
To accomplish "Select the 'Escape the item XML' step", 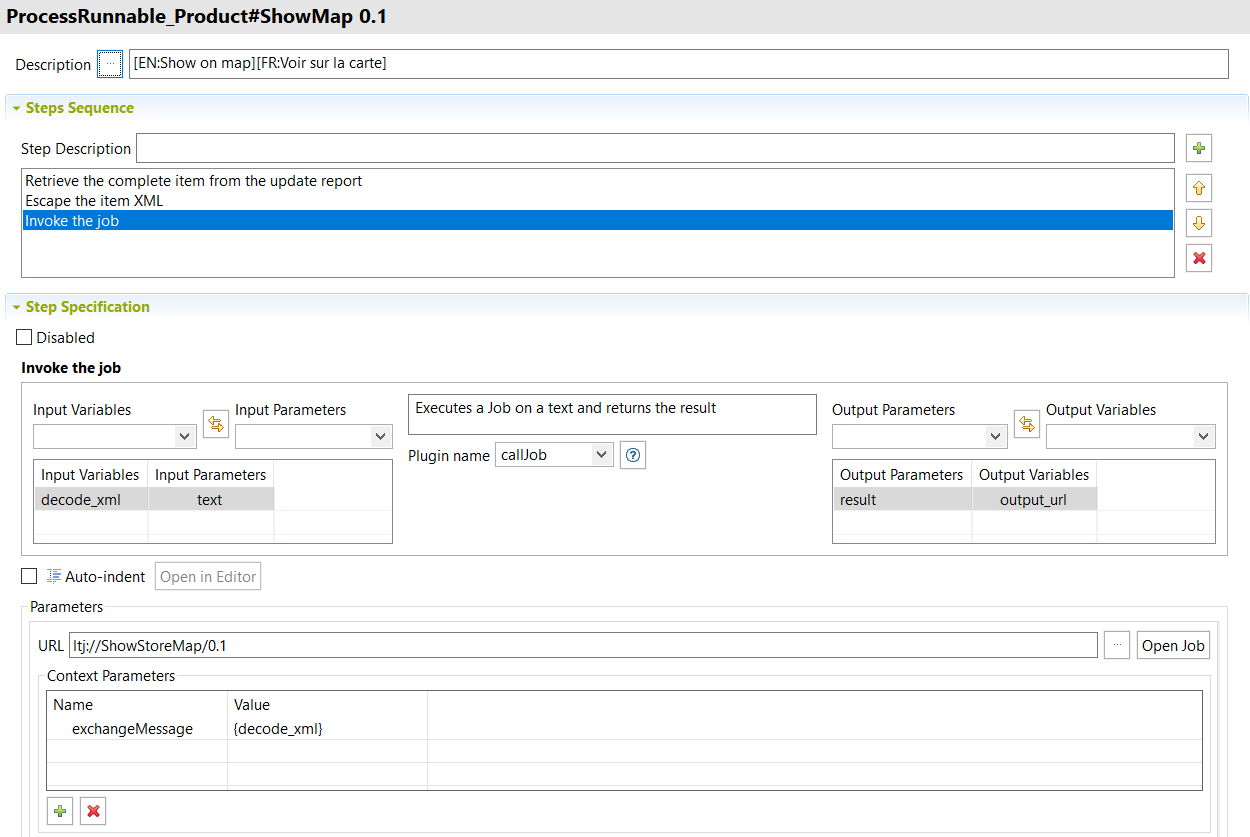I will click(x=94, y=201).
